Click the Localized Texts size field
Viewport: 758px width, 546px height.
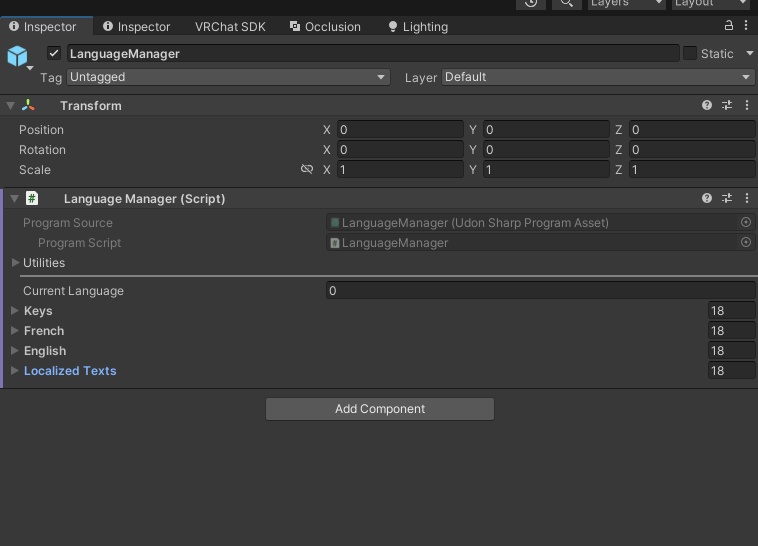point(731,370)
